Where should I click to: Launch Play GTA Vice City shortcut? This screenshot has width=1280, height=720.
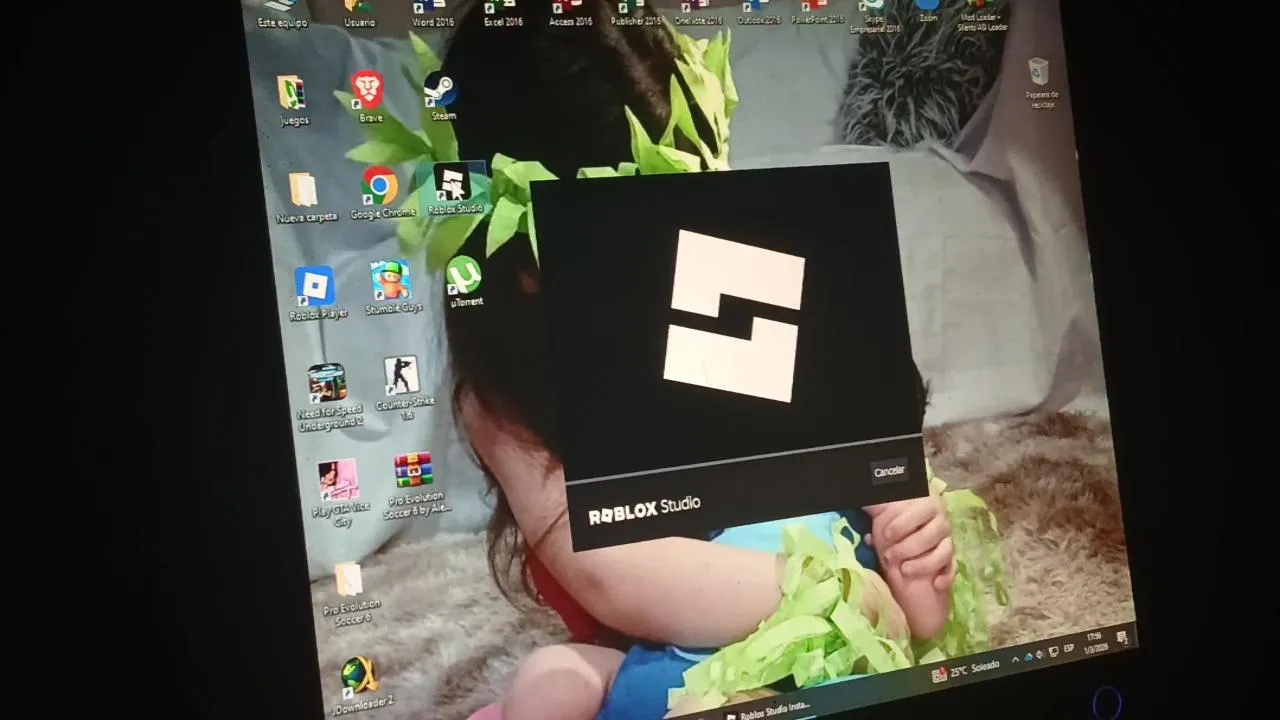click(340, 493)
